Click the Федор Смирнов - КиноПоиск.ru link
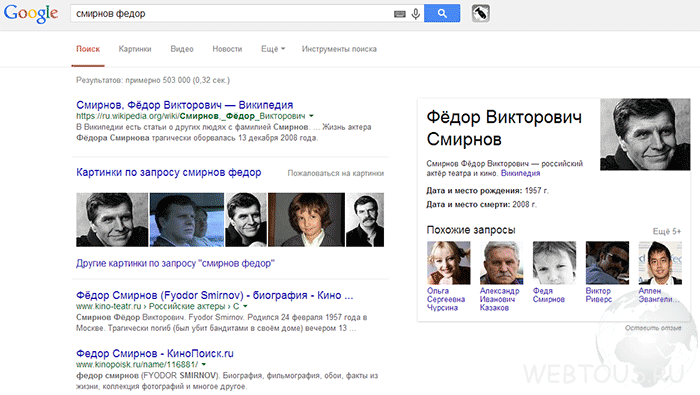 154,353
